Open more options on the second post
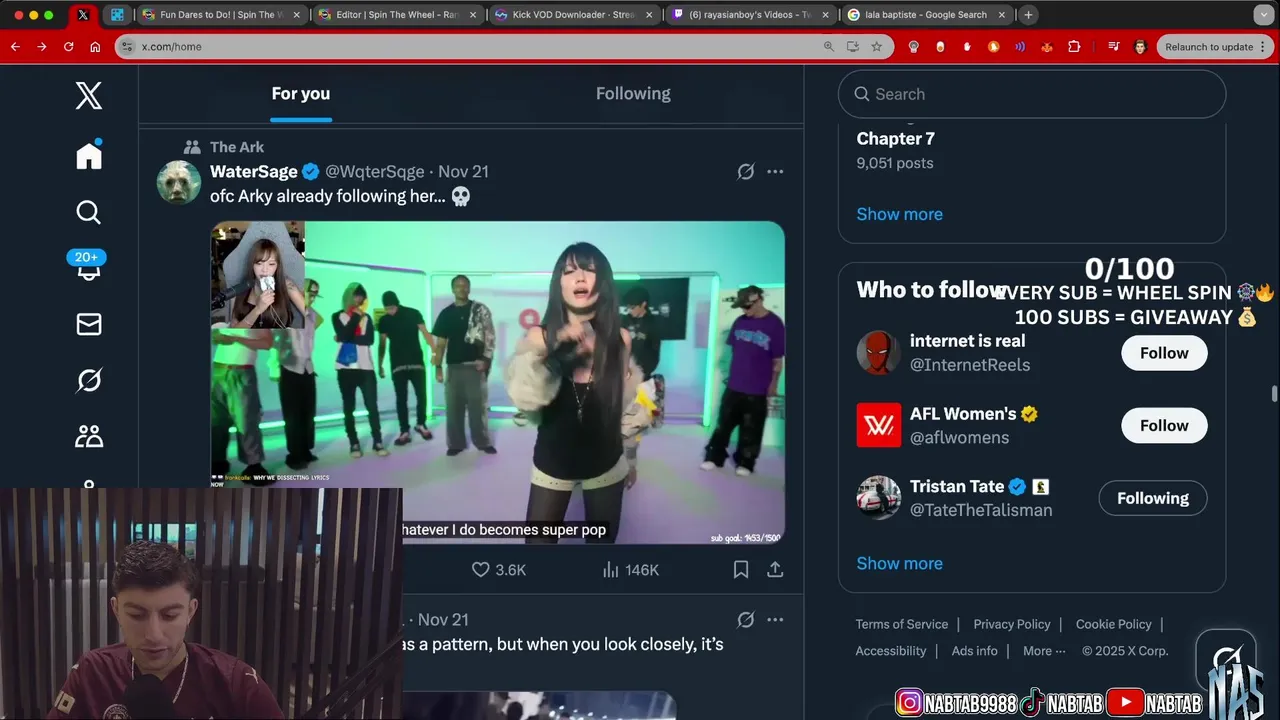This screenshot has width=1280, height=720. coord(775,619)
